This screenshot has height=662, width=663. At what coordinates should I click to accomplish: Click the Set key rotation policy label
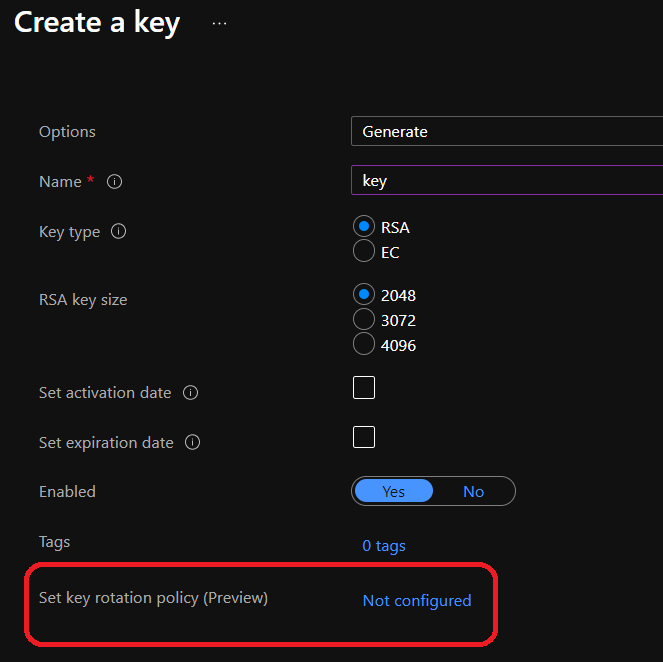[x=153, y=598]
